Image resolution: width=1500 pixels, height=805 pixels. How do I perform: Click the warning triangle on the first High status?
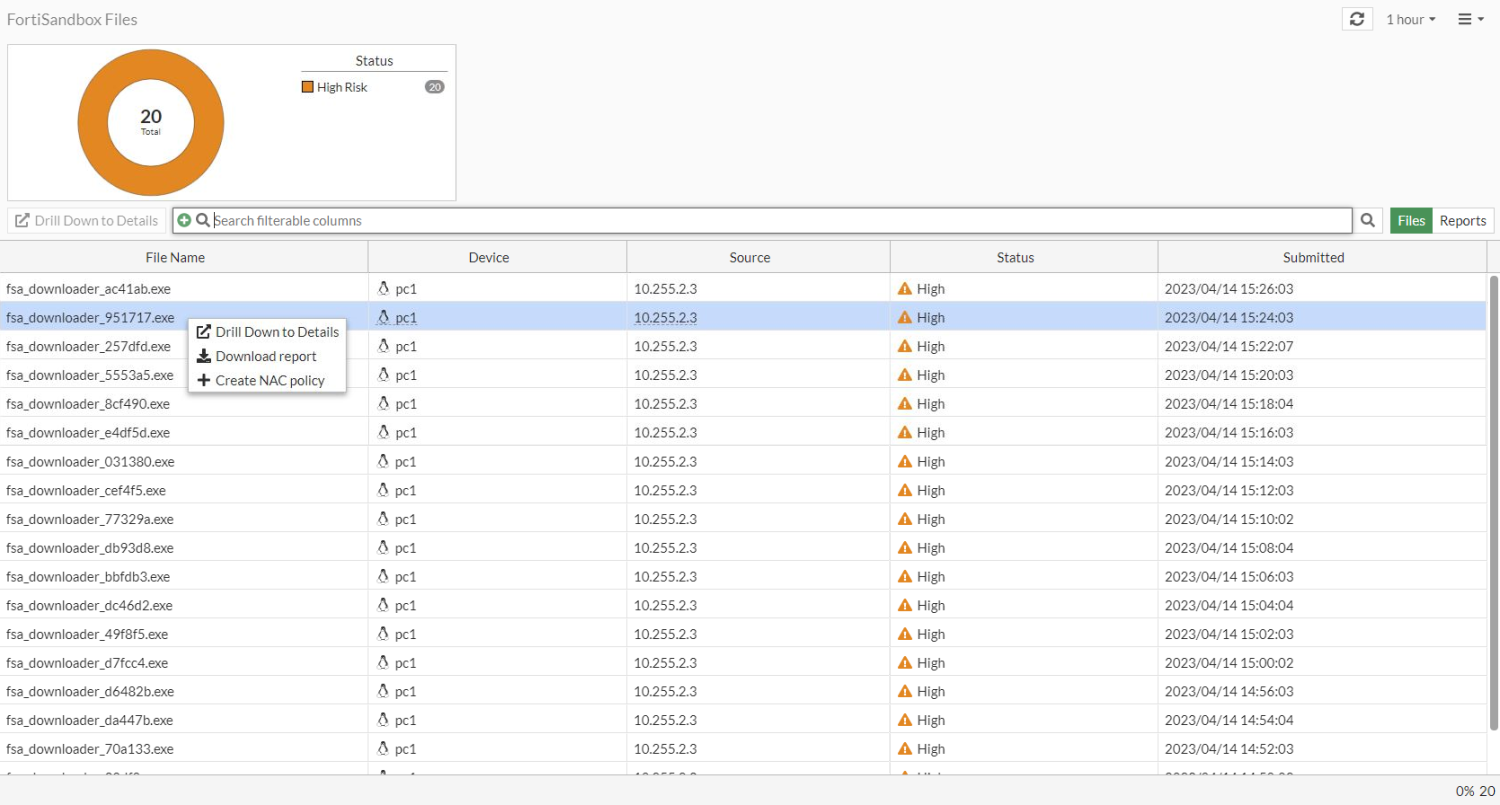coord(907,288)
